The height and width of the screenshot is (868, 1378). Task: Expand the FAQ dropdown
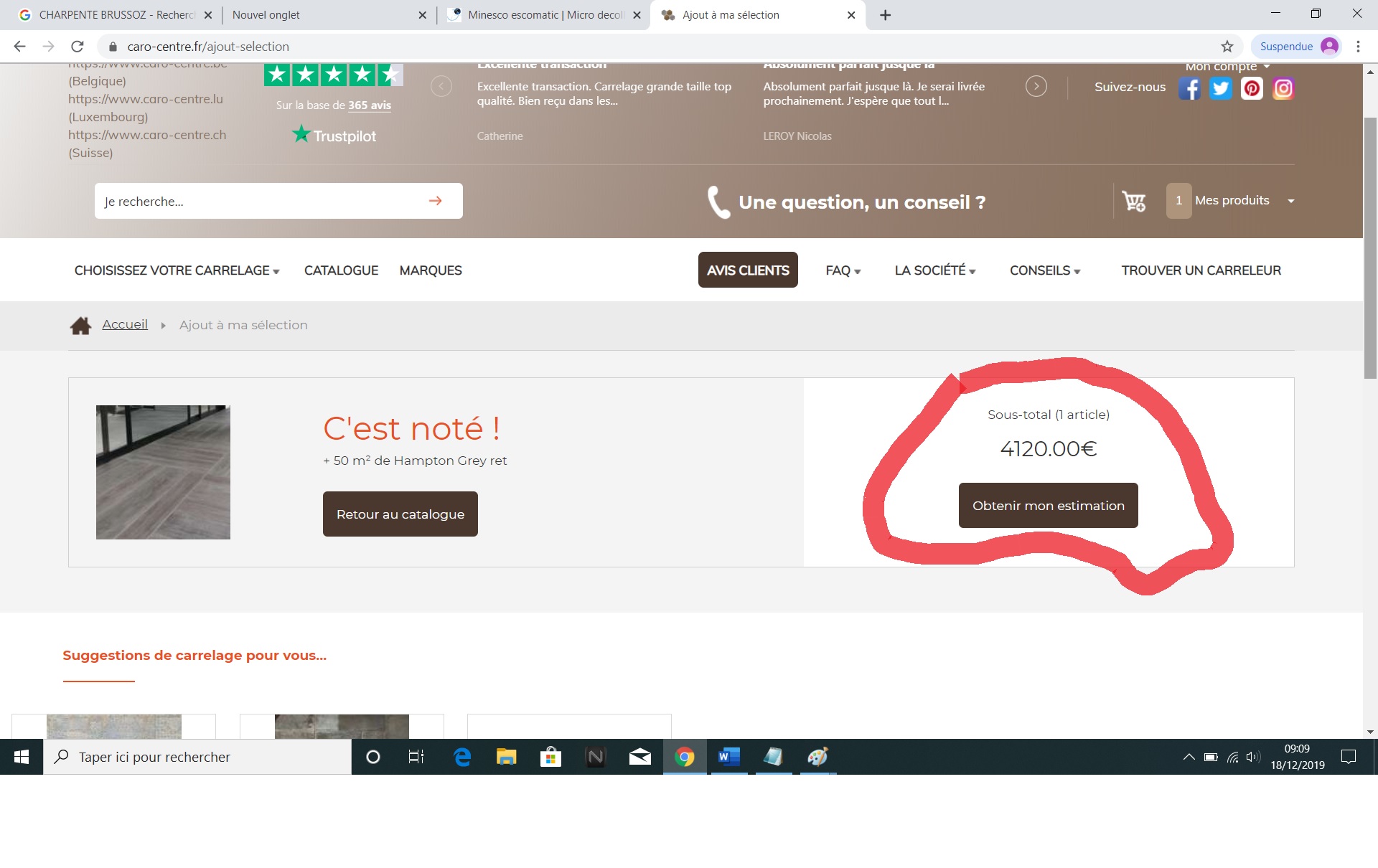tap(843, 270)
